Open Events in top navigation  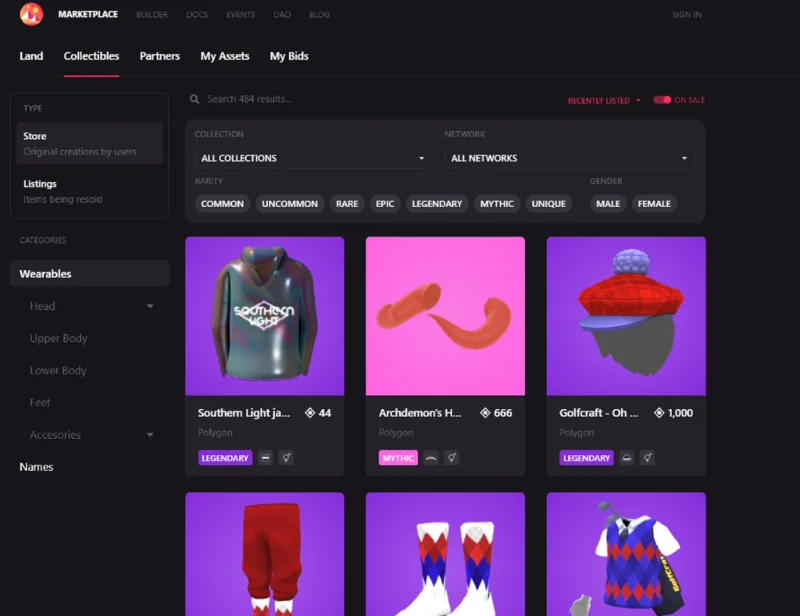[241, 15]
